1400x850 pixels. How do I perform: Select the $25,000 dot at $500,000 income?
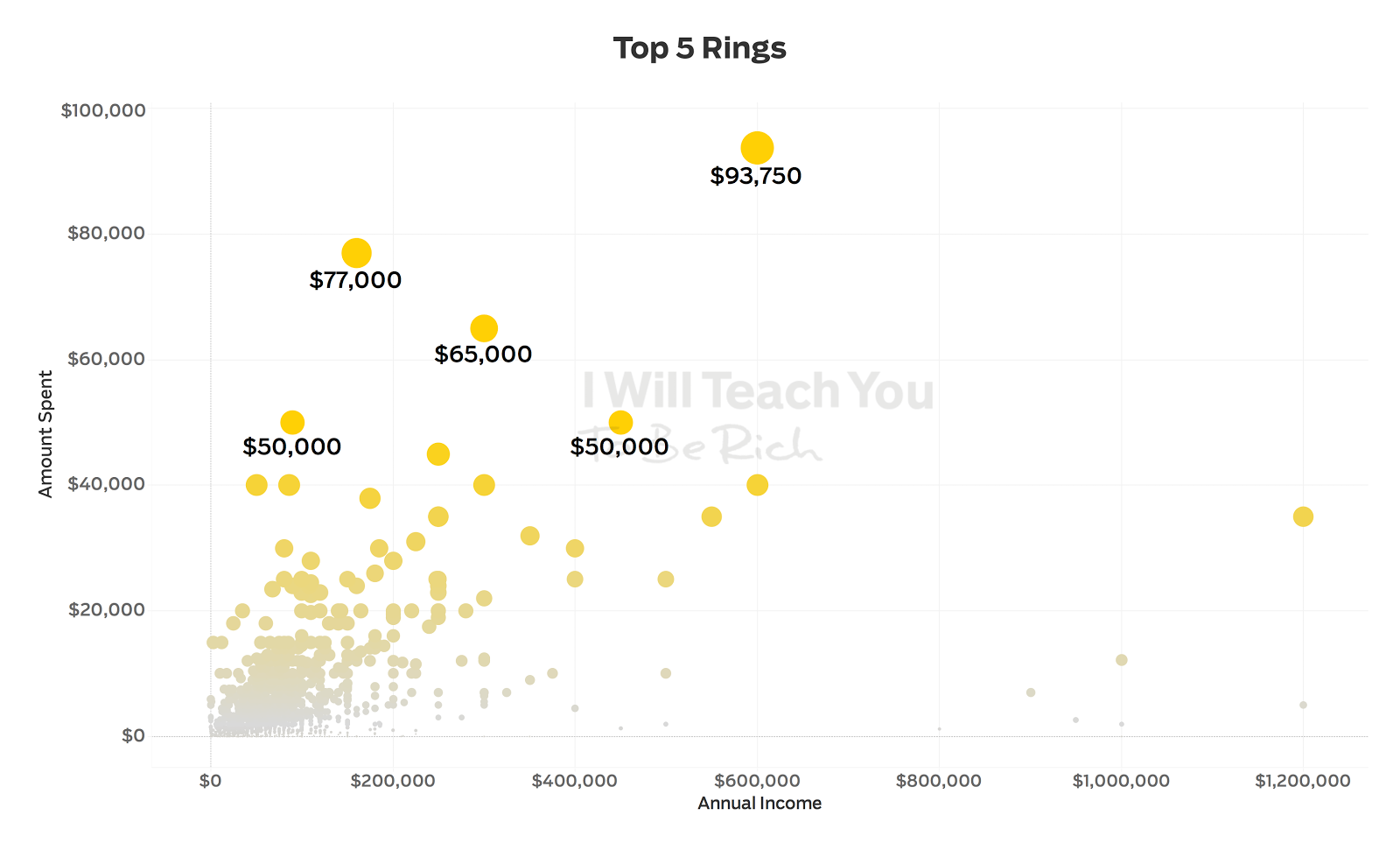pyautogui.click(x=666, y=580)
